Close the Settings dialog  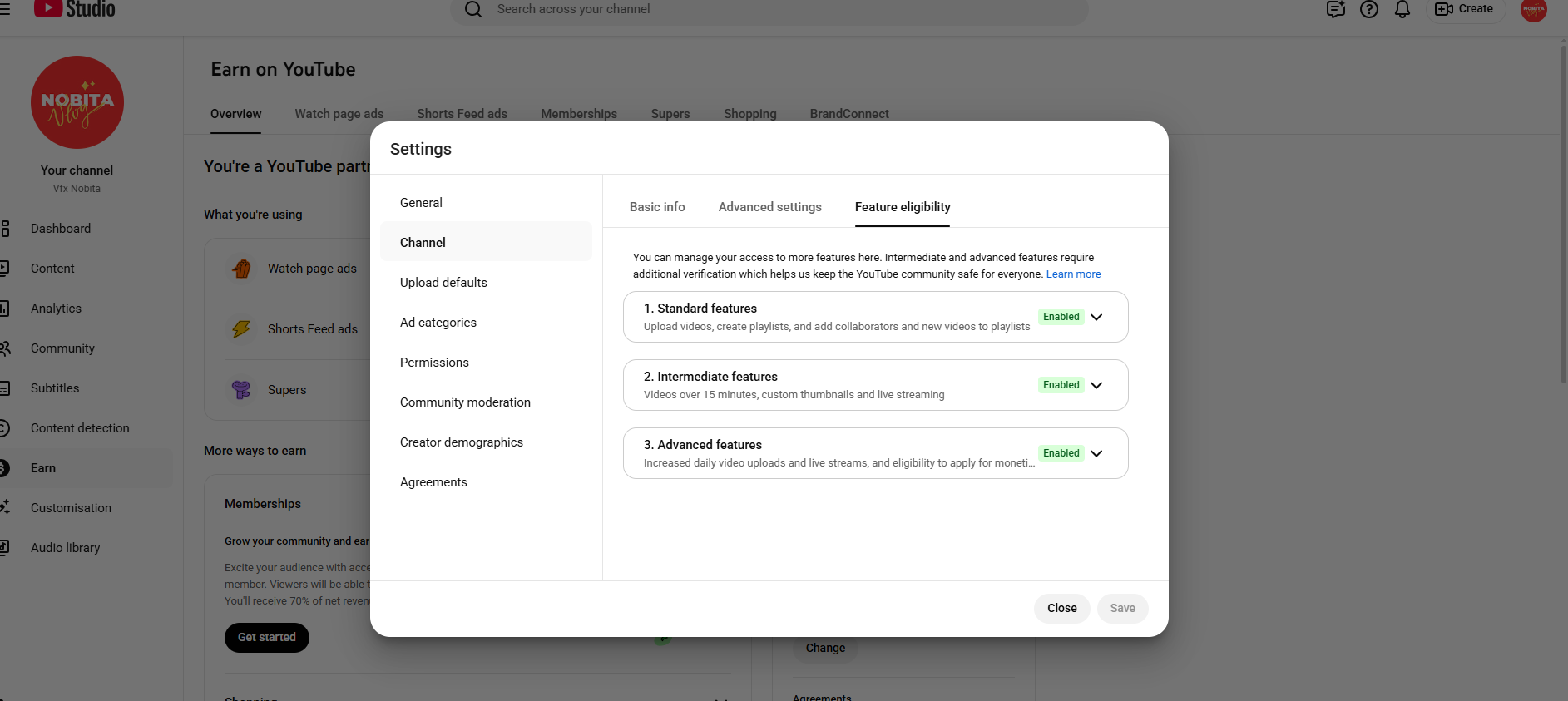pyautogui.click(x=1061, y=608)
